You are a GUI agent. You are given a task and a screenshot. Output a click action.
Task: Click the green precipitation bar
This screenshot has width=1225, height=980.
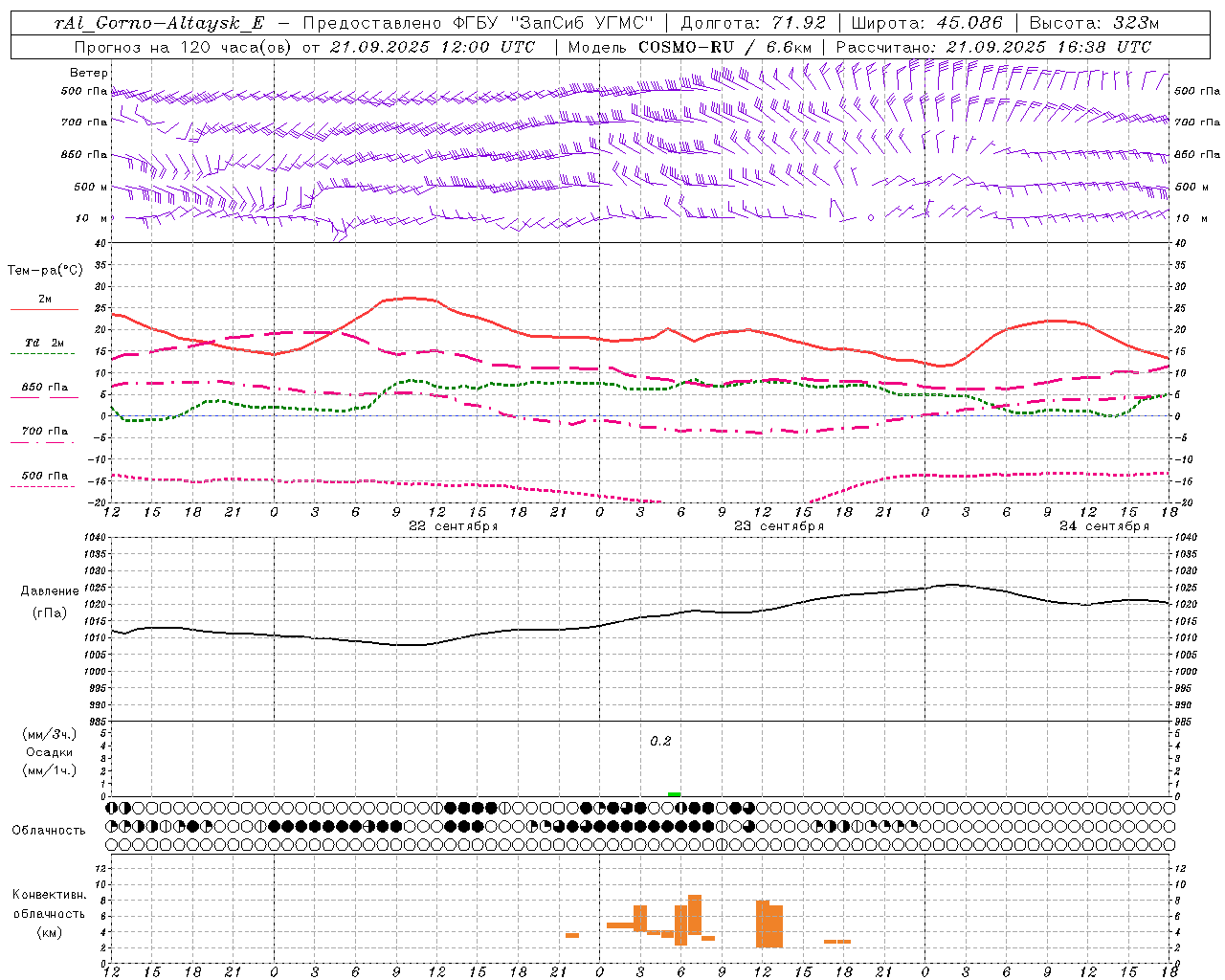click(675, 794)
